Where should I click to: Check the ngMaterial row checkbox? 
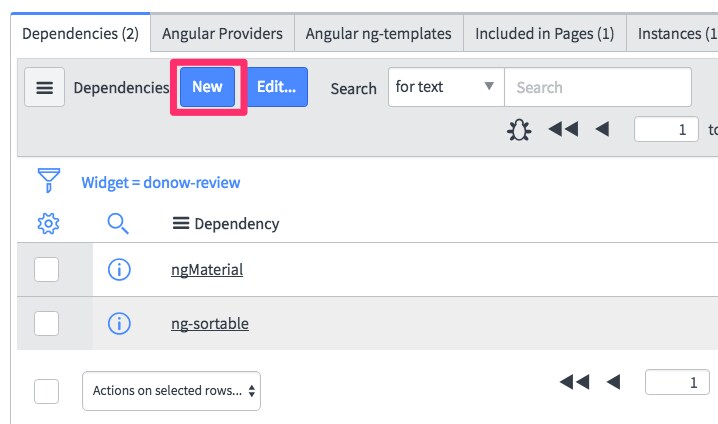[47, 269]
